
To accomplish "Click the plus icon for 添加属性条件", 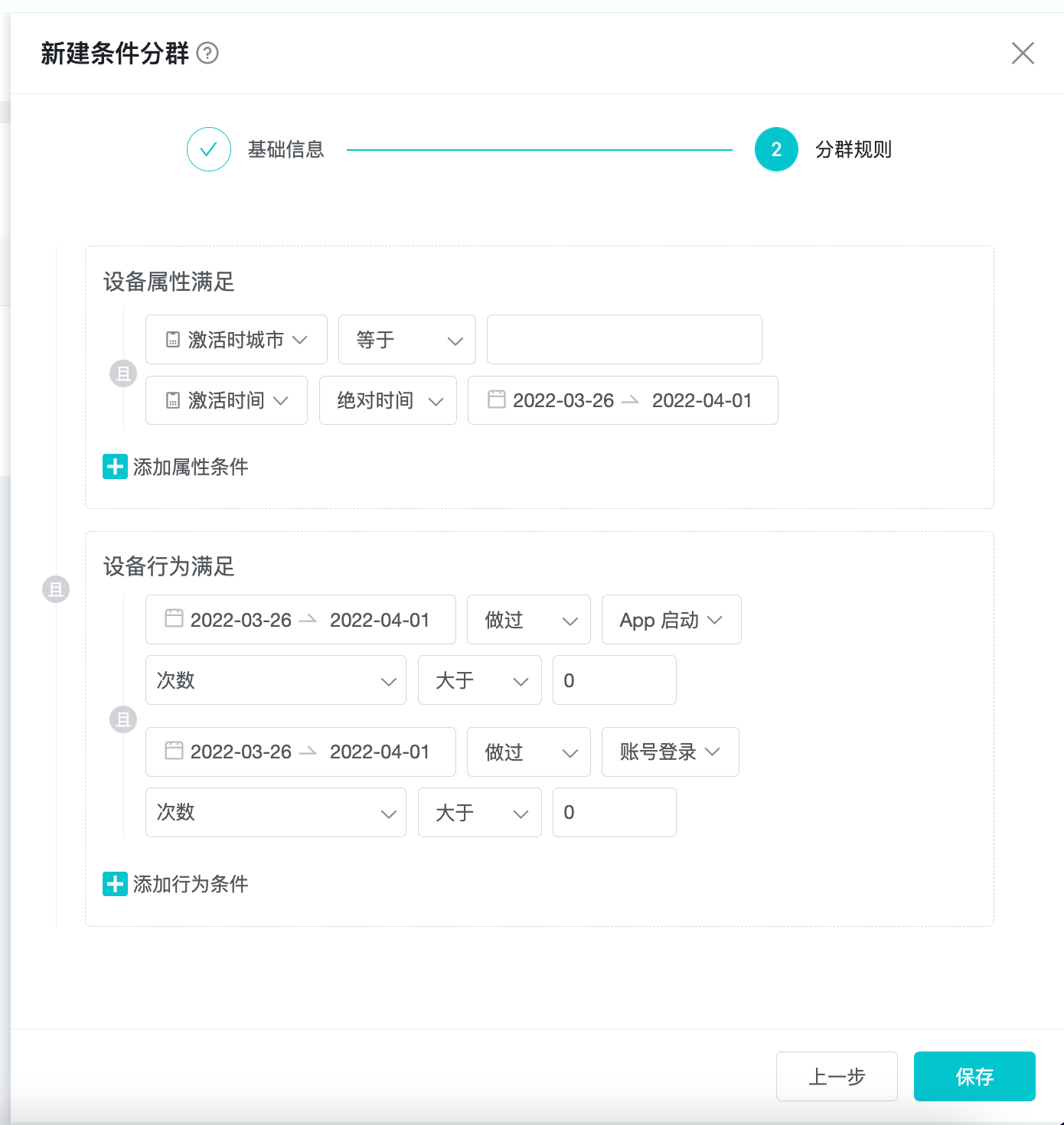I will coord(114,466).
